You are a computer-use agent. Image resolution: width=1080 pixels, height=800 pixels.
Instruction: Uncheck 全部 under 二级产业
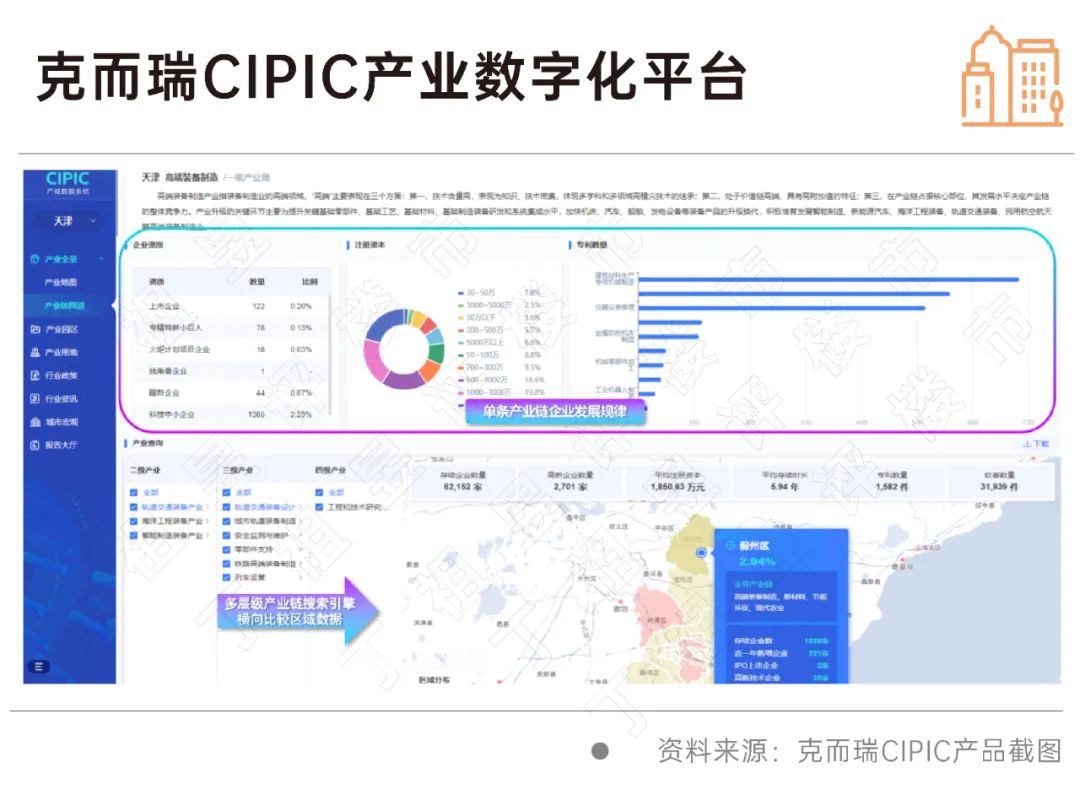[134, 493]
